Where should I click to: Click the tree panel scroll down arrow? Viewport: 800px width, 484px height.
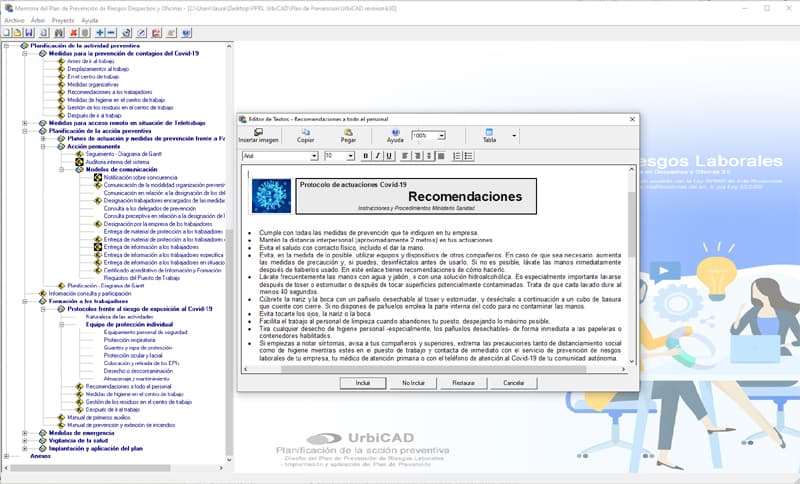(229, 460)
